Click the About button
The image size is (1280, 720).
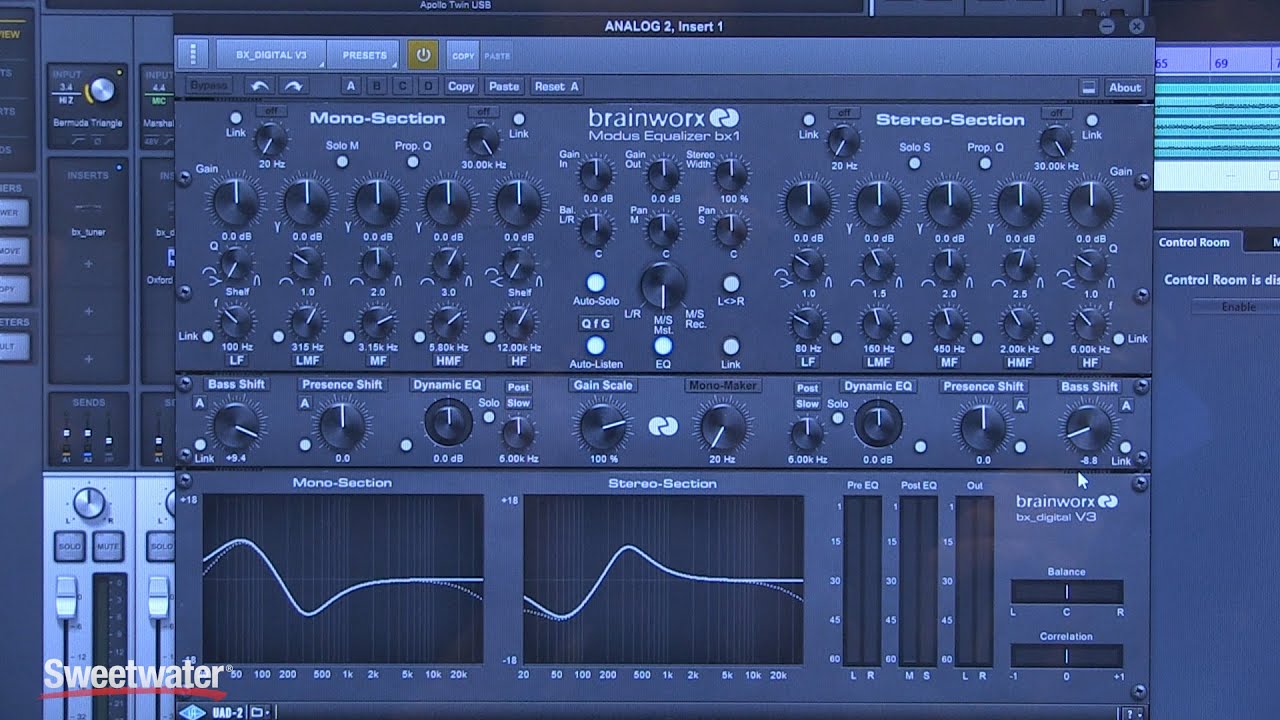1125,88
